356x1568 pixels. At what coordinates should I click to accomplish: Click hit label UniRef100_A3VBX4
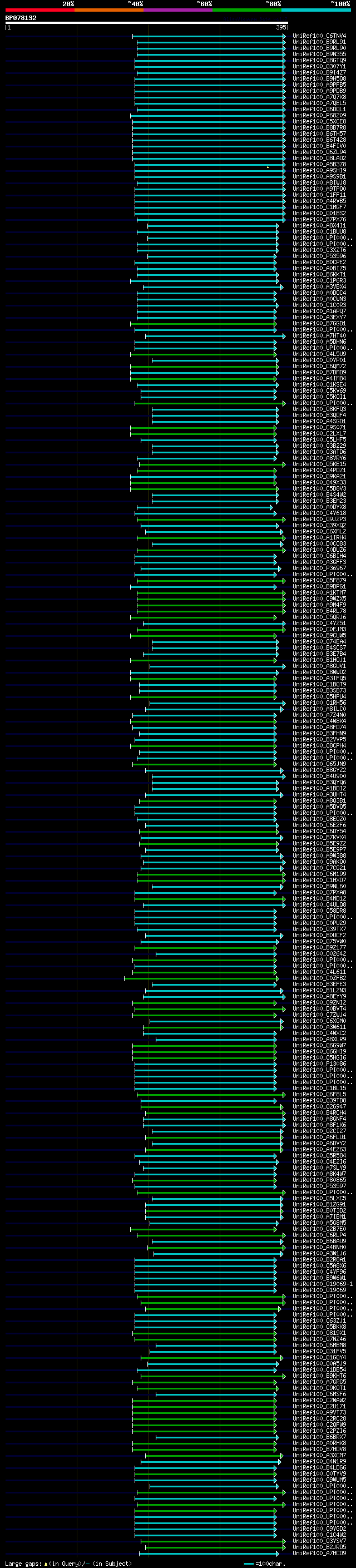pyautogui.click(x=319, y=286)
